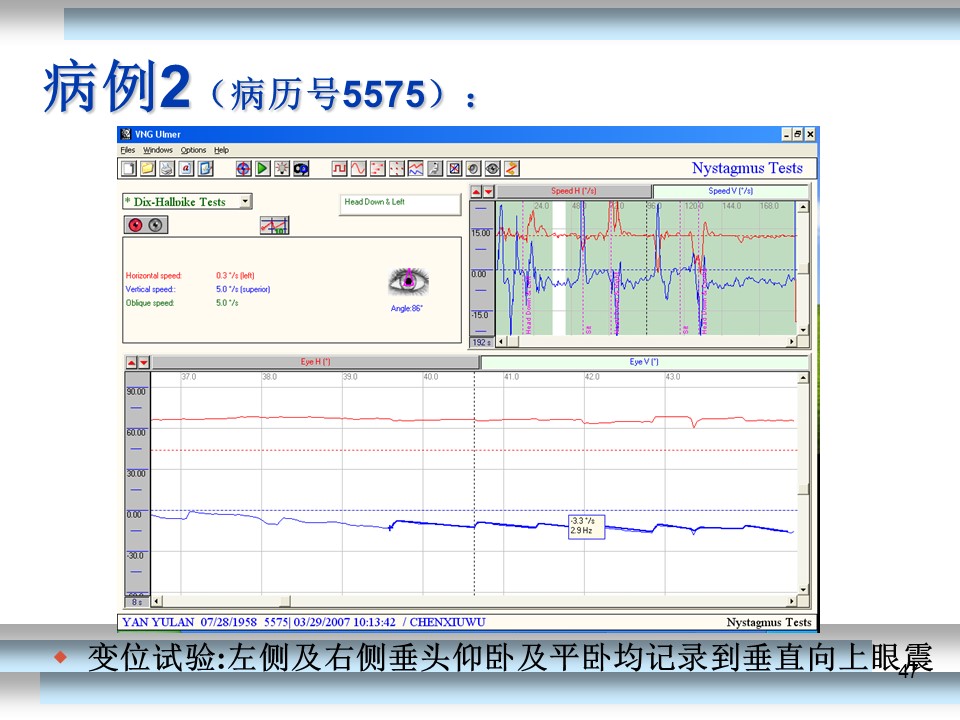The height and width of the screenshot is (720, 960).
Task: Click the light bulb toolbar icon
Action: click(x=281, y=168)
